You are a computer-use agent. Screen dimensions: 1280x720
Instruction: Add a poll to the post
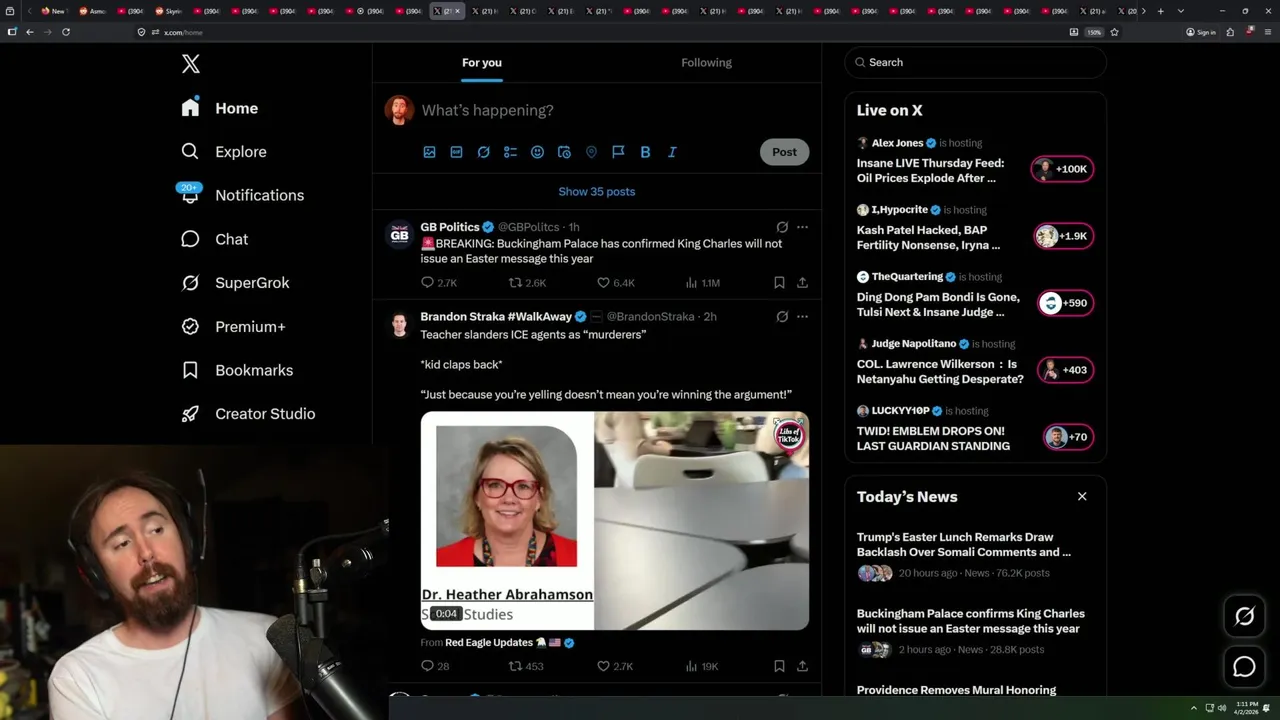click(x=510, y=152)
